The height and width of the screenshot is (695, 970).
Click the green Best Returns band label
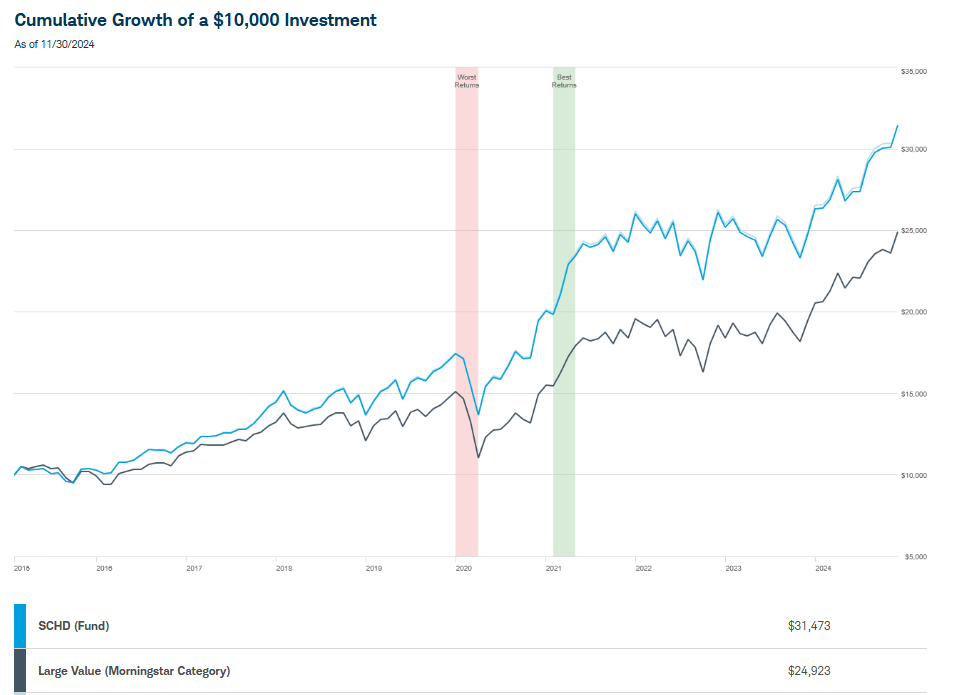(564, 81)
